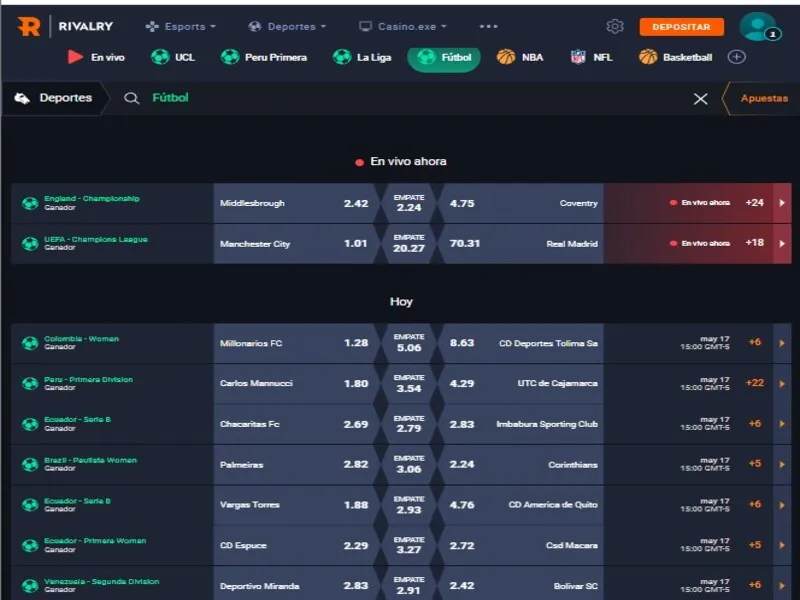This screenshot has height=600, width=800.
Task: Click the Deportes breadcrumb
Action: click(54, 98)
